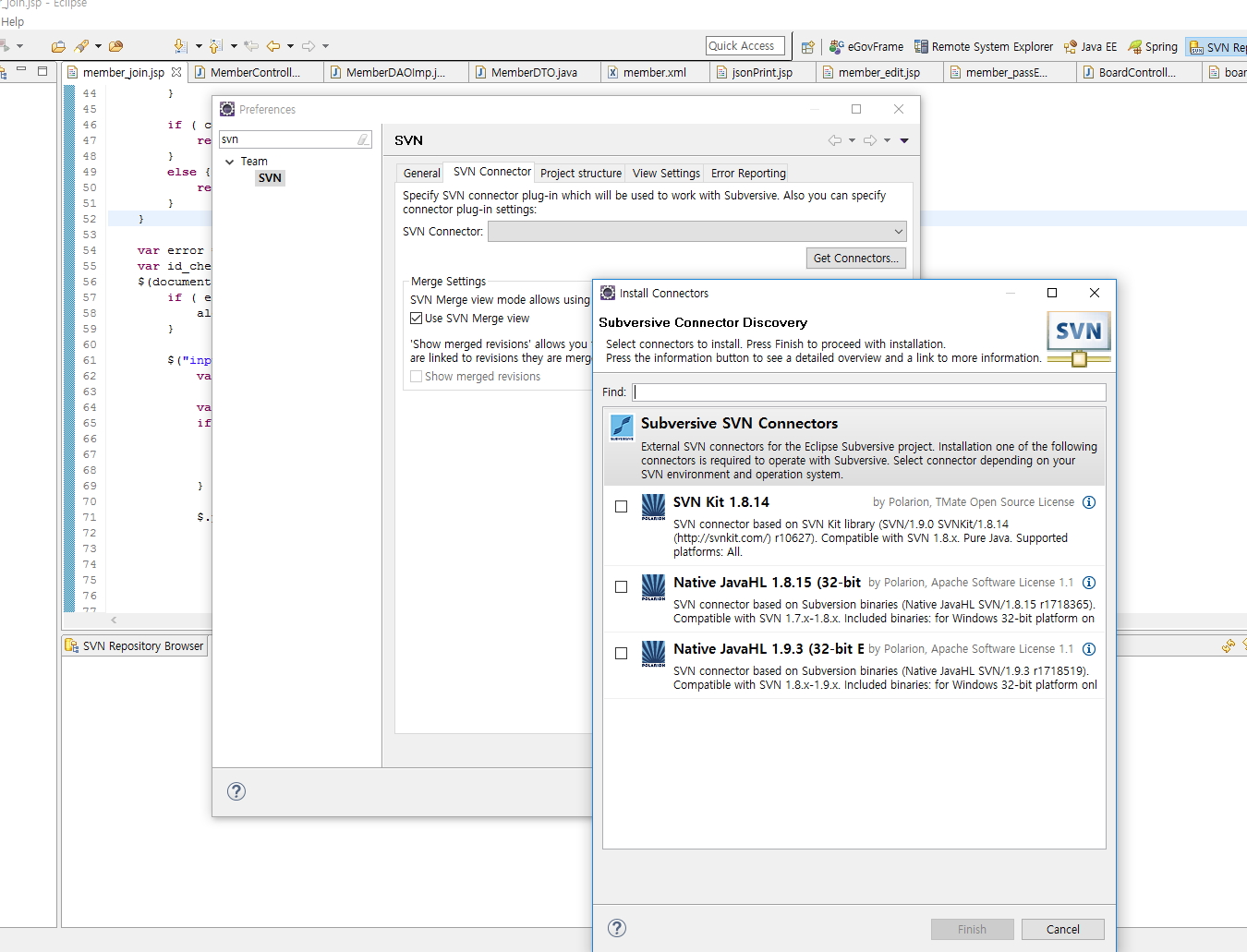Open Preferences page view menu arrow
The image size is (1247, 952).
904,140
